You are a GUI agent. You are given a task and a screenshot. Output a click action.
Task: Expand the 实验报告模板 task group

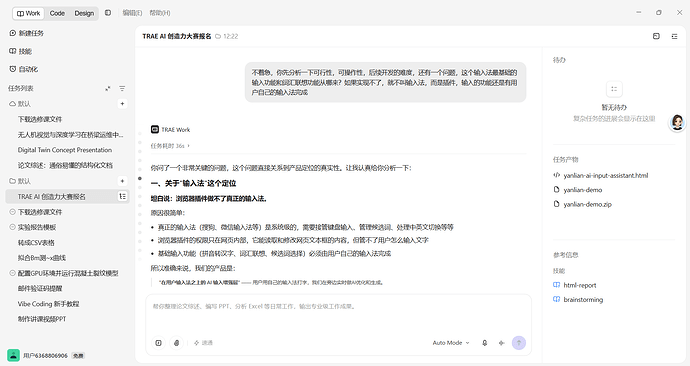[12, 227]
